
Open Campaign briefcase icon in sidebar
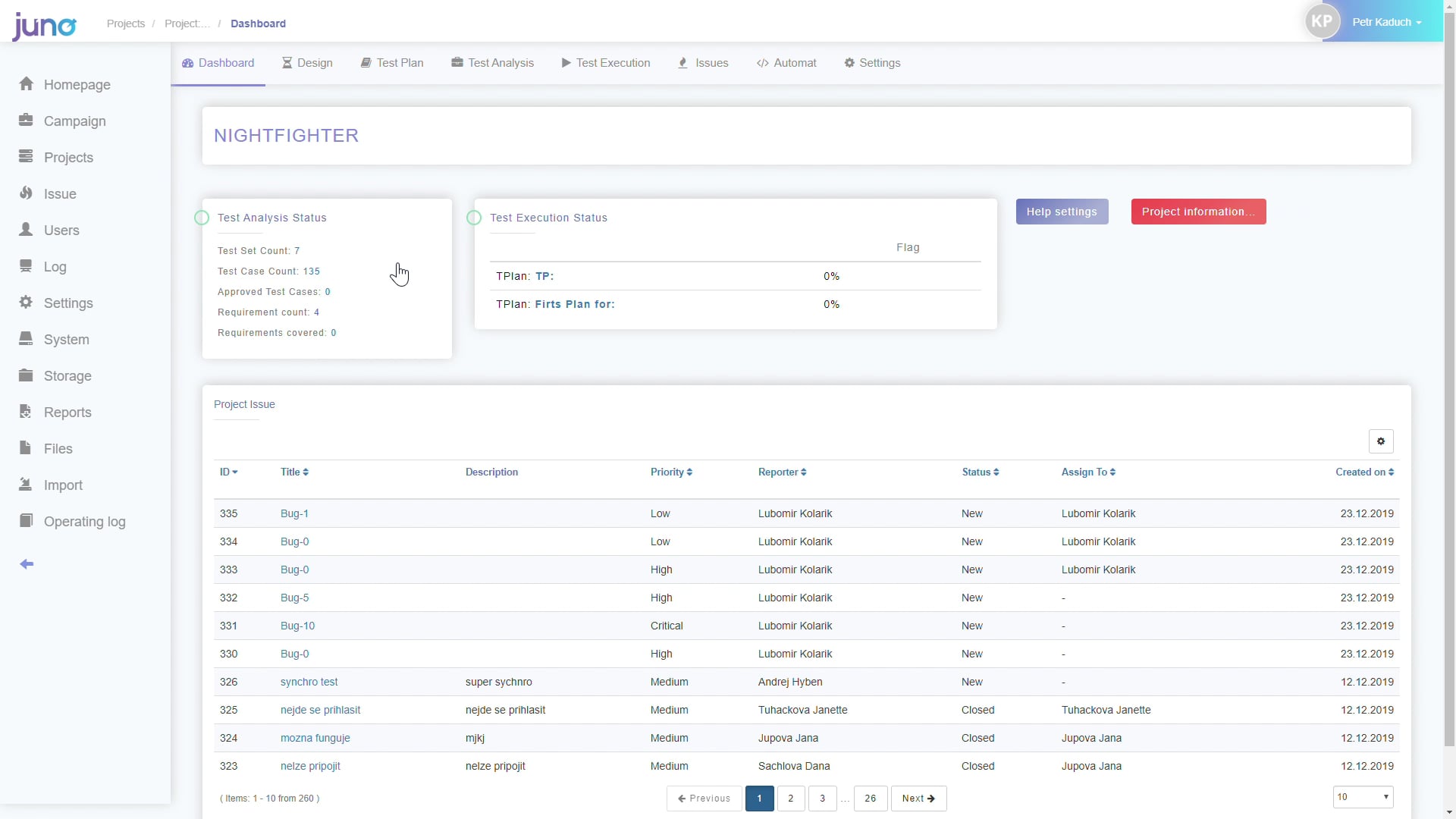click(x=27, y=121)
